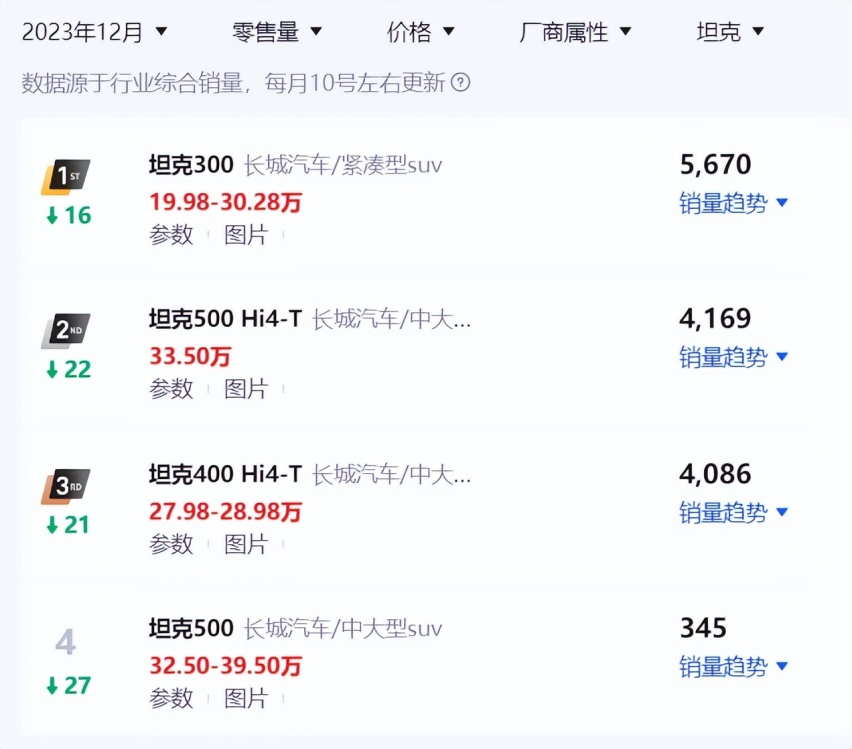This screenshot has width=852, height=749.
Task: Click the price 33.50万
Action: coord(190,357)
